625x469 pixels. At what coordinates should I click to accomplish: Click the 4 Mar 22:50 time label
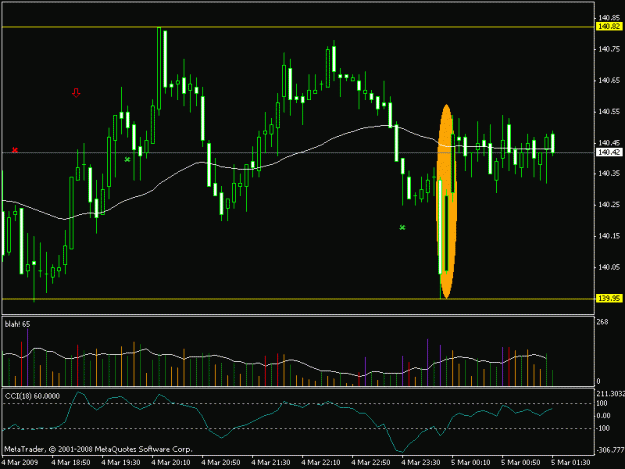coord(371,463)
